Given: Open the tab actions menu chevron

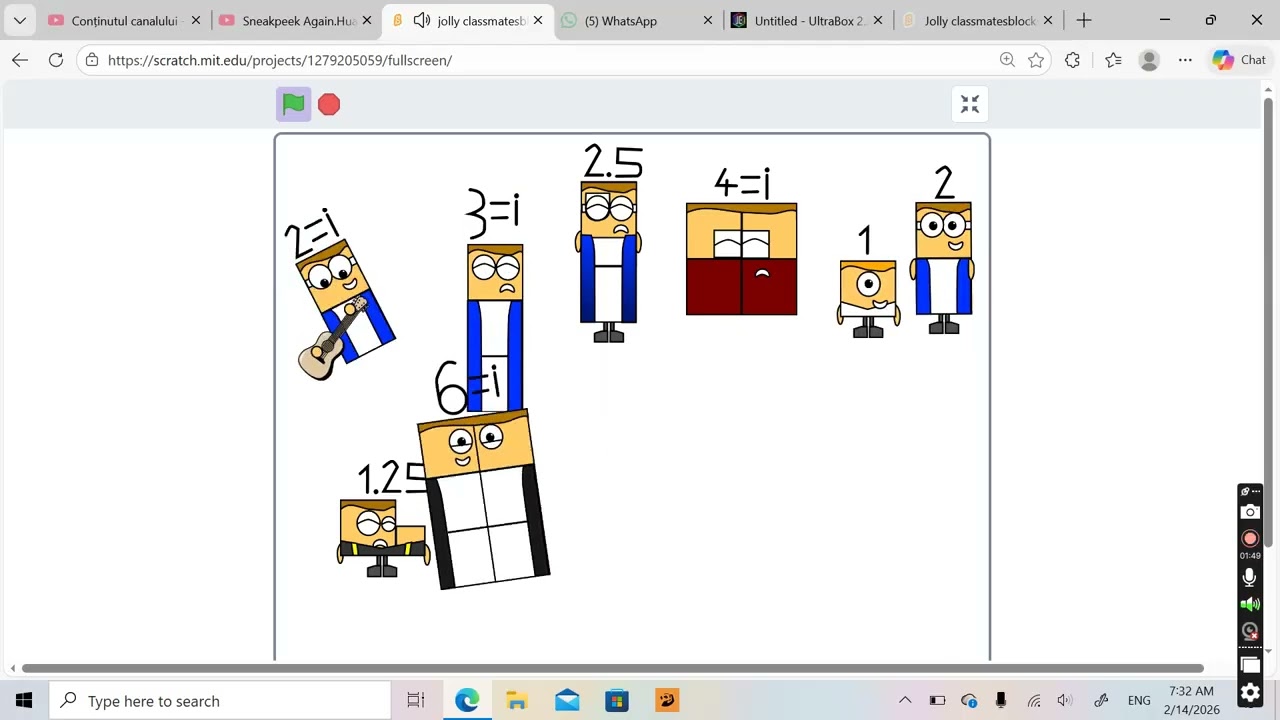Looking at the screenshot, I should click(19, 20).
